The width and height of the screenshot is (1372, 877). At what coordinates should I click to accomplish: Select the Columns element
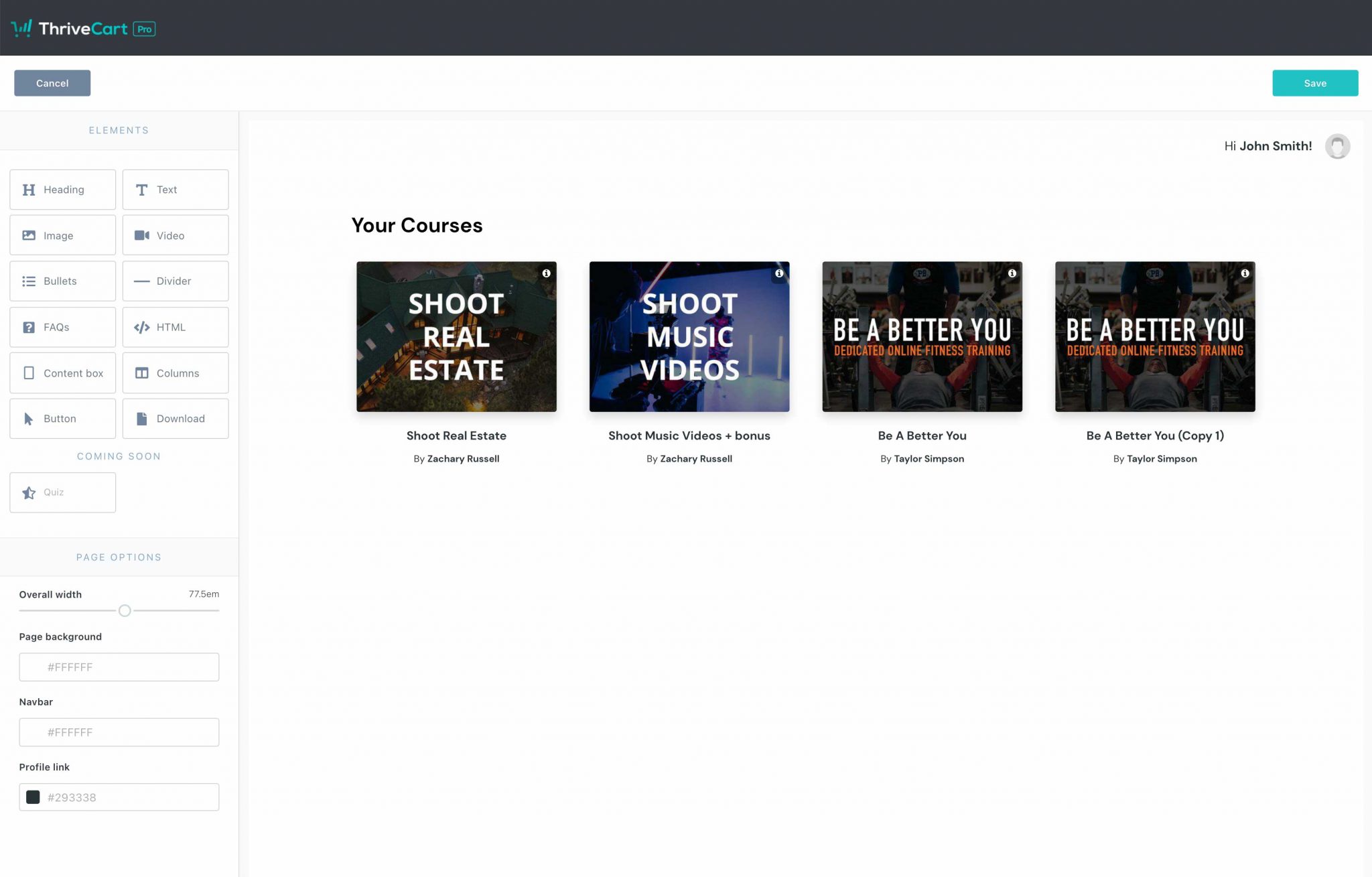point(175,373)
